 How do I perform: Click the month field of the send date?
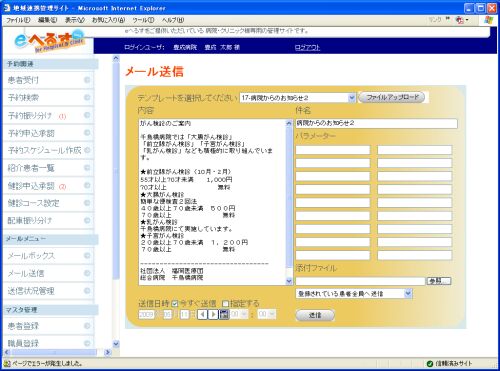(x=167, y=314)
